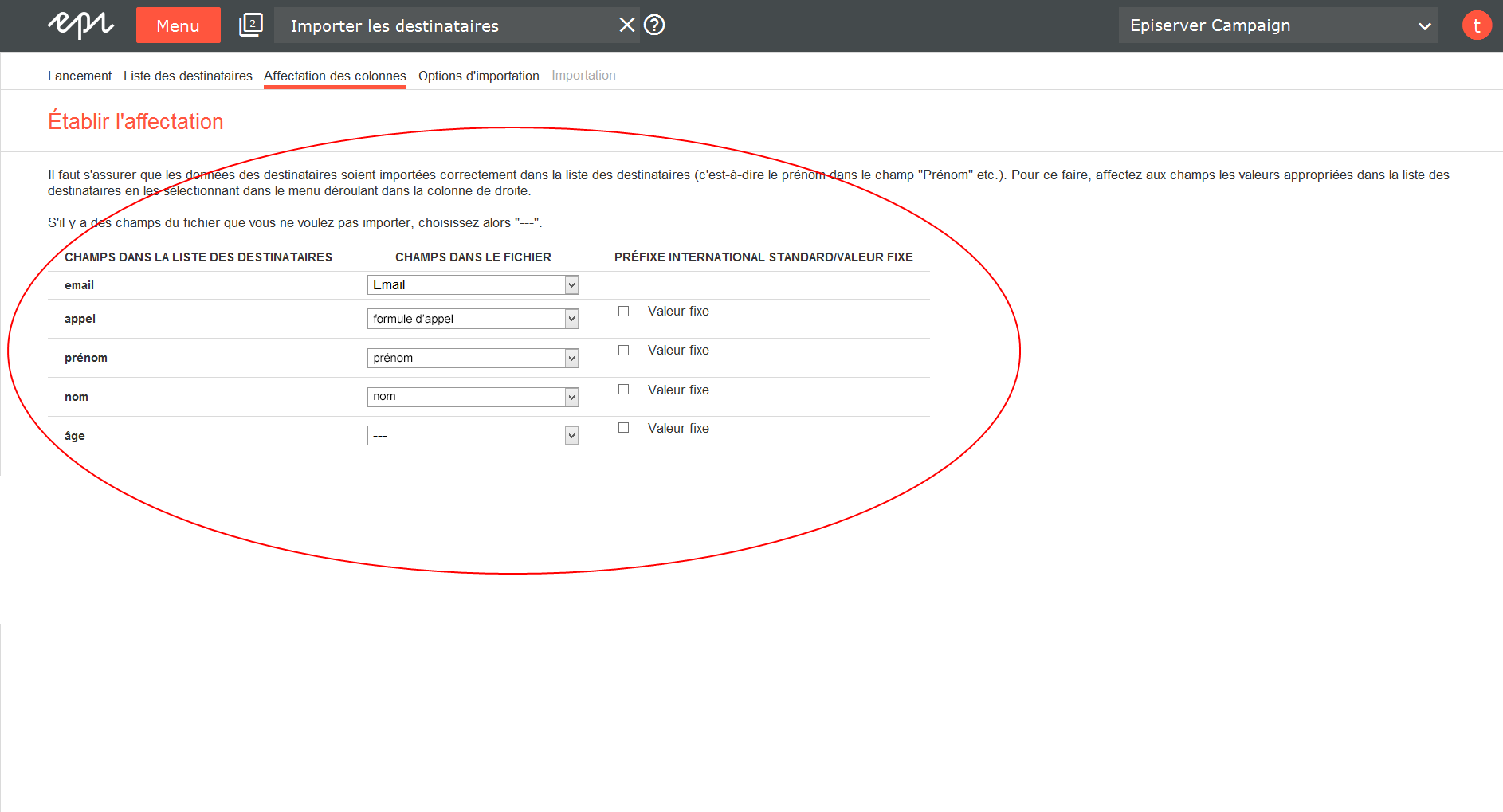
Task: Open the Menu button
Action: (x=178, y=25)
